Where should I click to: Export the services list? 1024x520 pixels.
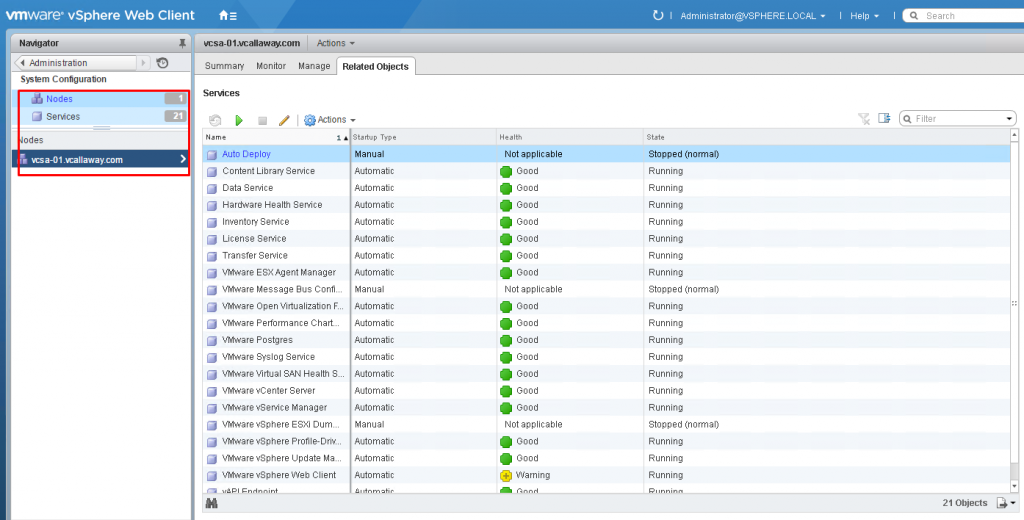[1002, 503]
